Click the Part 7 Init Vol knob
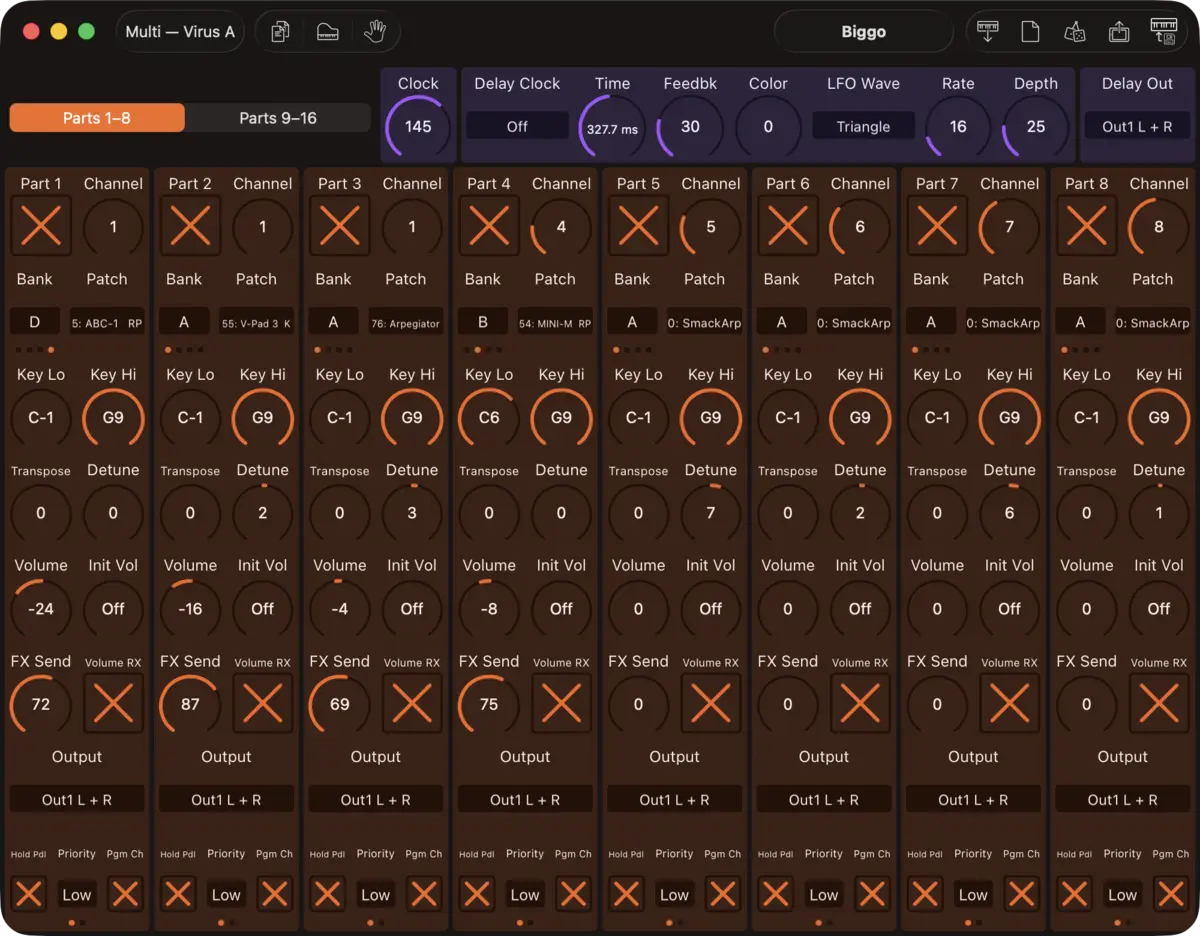The width and height of the screenshot is (1200, 936). [x=1010, y=608]
